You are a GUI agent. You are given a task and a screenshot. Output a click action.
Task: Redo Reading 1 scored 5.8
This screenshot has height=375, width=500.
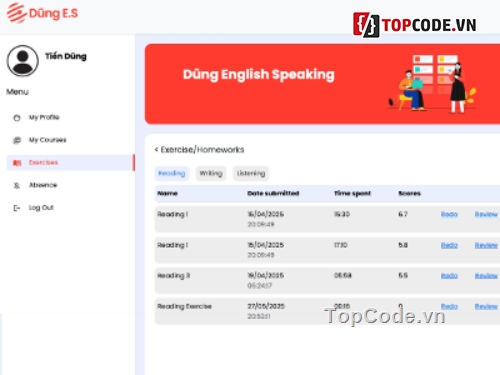point(449,245)
